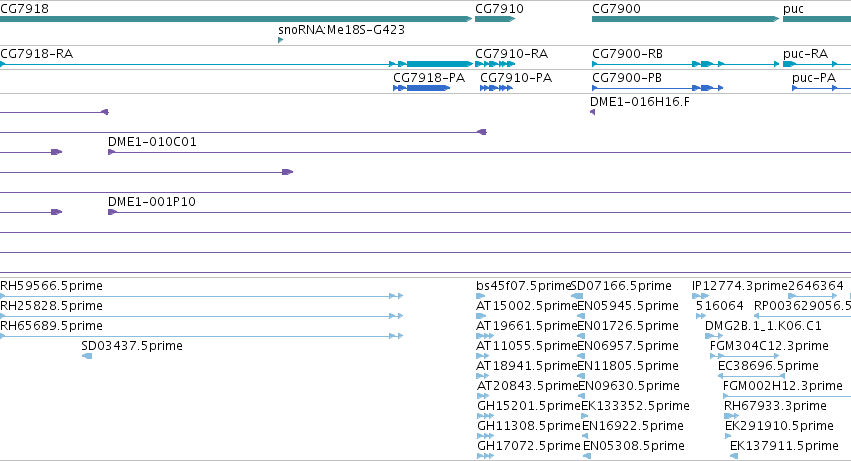Select EST GH17072.5prime label
The image size is (851, 461).
(529, 446)
